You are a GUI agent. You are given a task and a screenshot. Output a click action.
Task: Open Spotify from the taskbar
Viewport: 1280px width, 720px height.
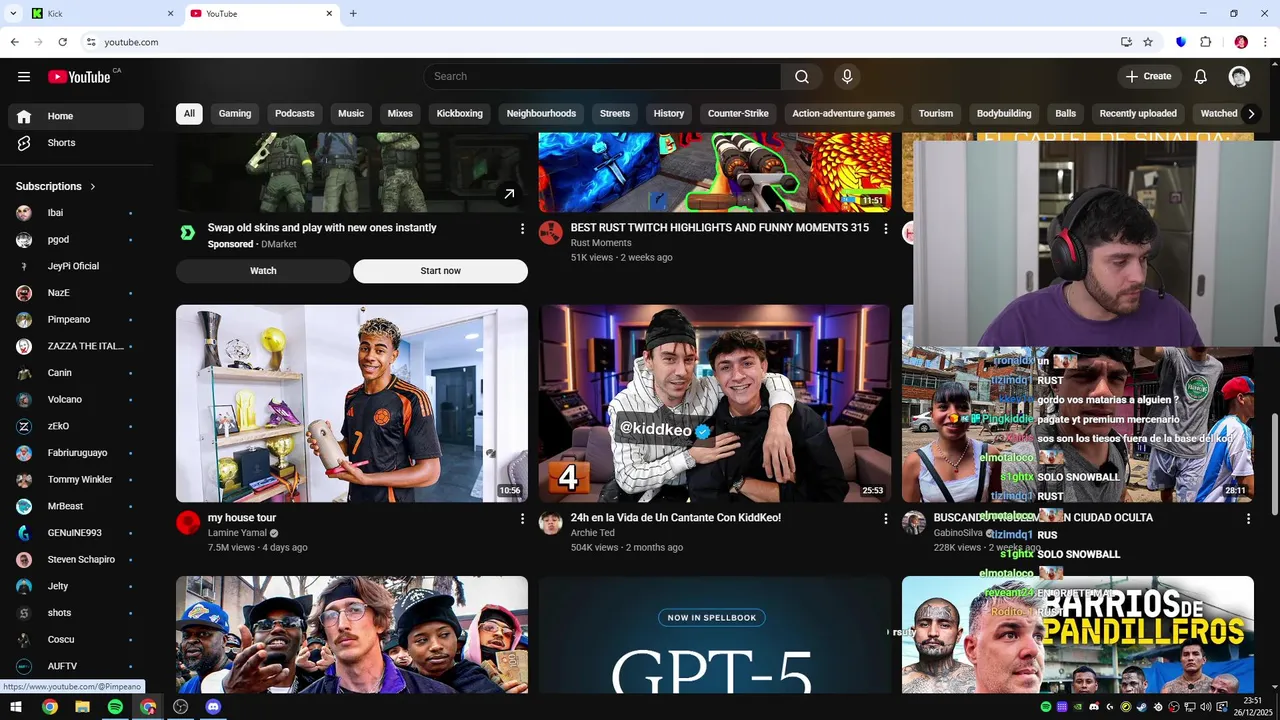(115, 707)
